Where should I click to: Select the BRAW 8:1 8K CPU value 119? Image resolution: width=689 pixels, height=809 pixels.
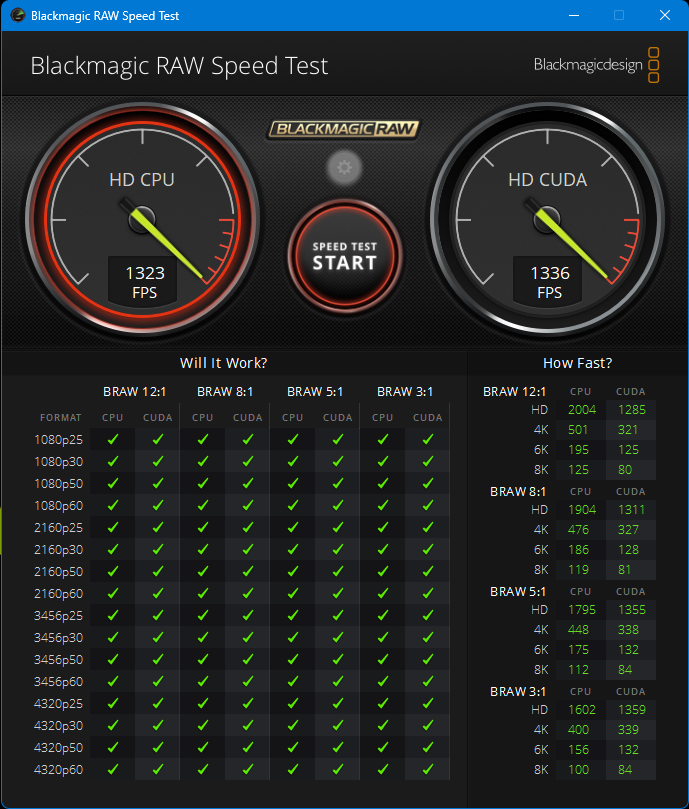click(578, 570)
